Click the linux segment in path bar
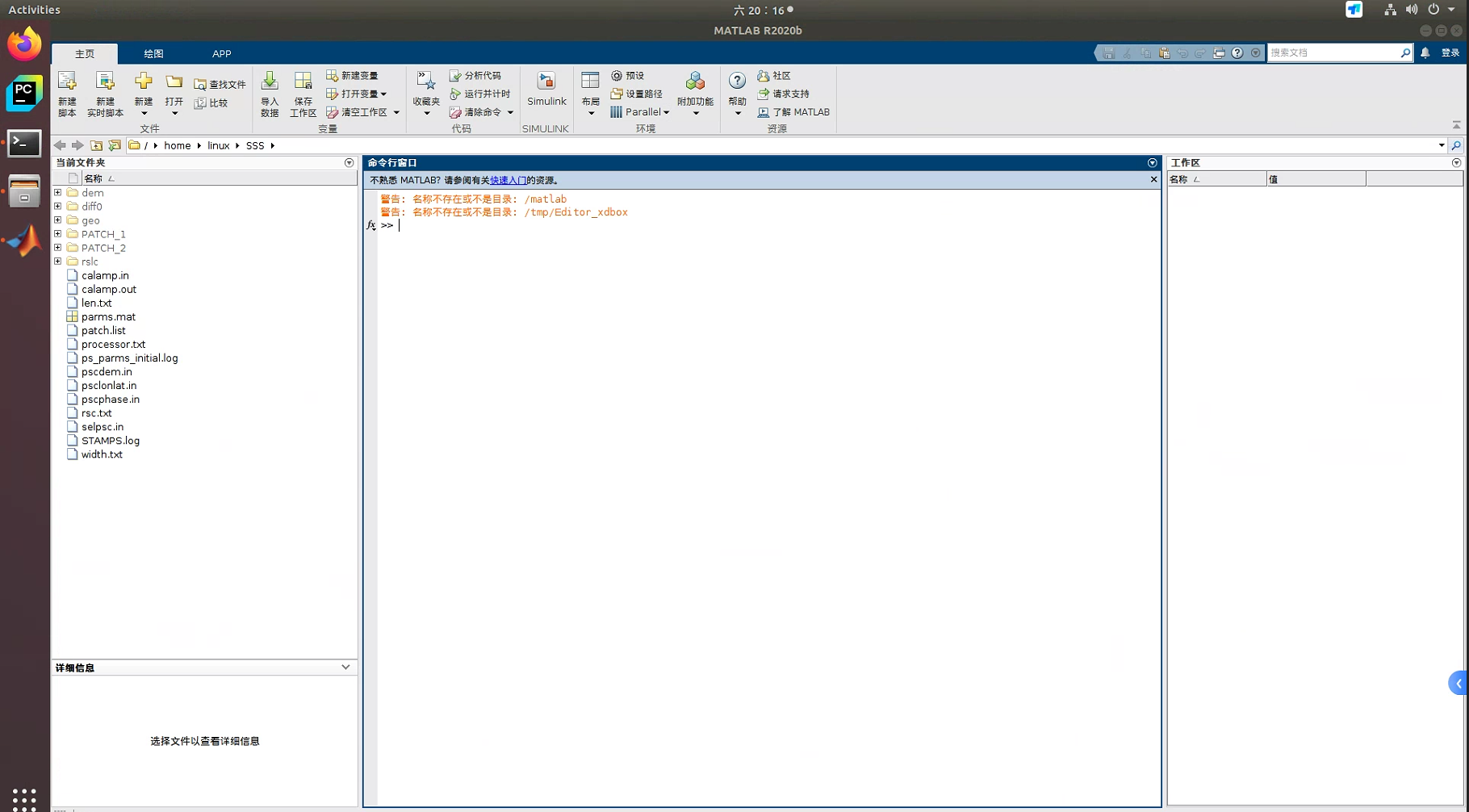 [219, 145]
